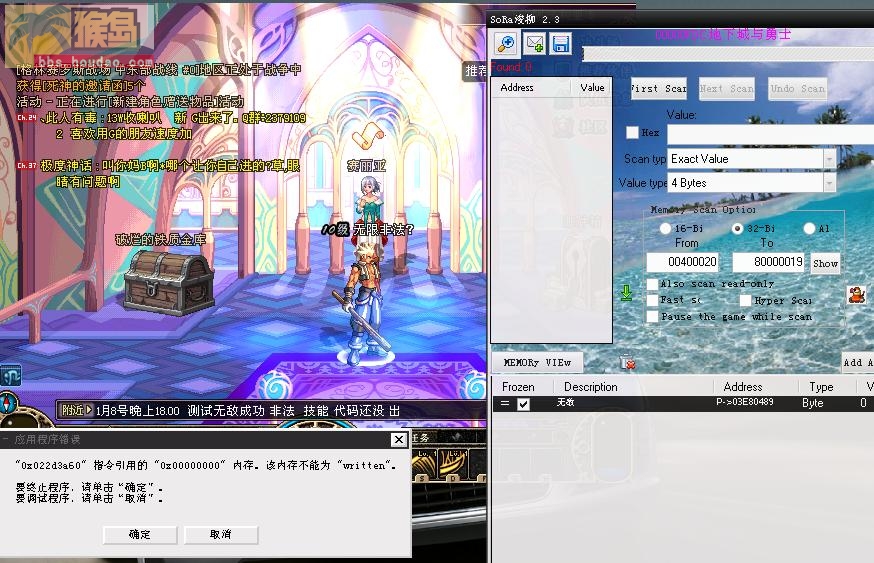The height and width of the screenshot is (563, 874).
Task: Open the Scan type Exact Value dropdown
Action: pyautogui.click(x=829, y=159)
